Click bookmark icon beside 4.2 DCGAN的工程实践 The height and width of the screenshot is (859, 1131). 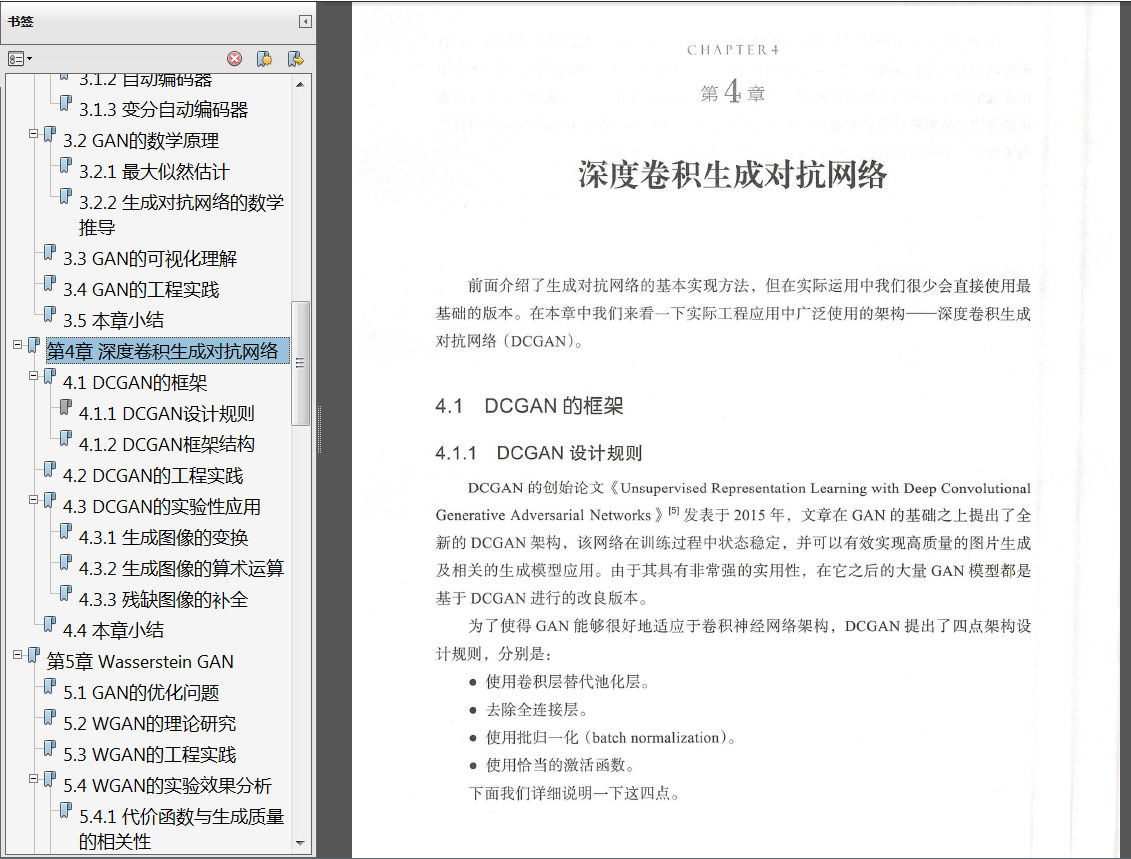coord(50,469)
